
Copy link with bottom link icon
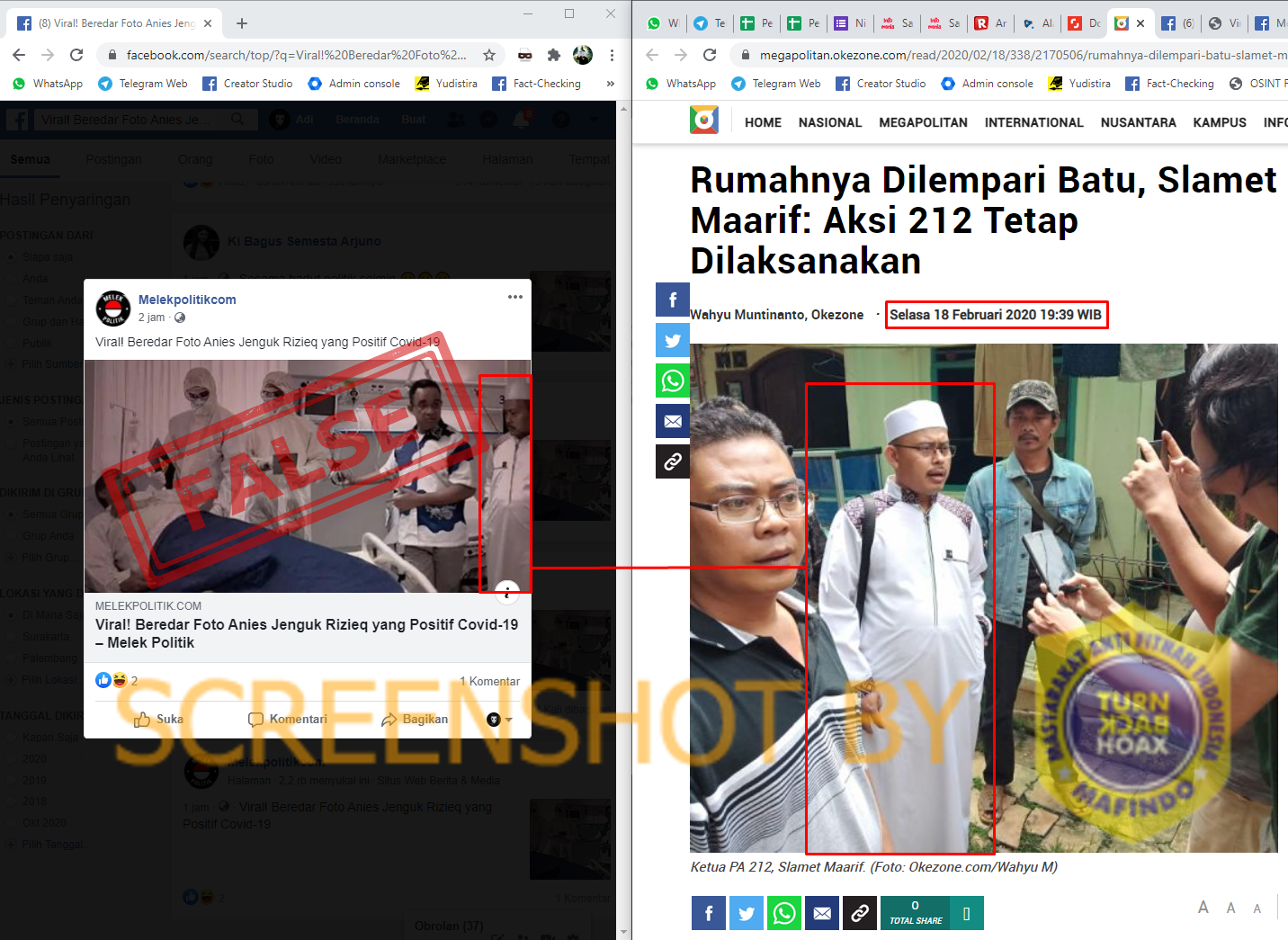pyautogui.click(x=860, y=913)
